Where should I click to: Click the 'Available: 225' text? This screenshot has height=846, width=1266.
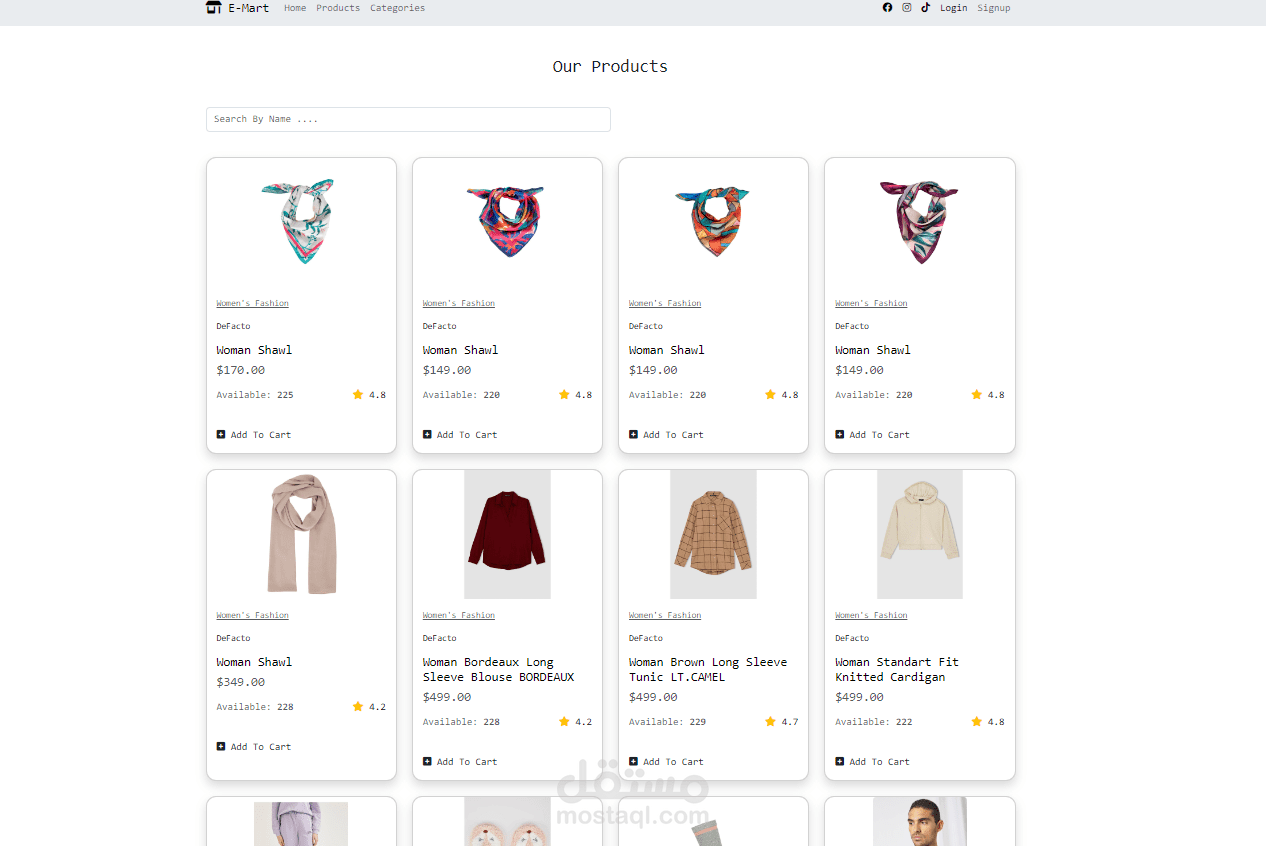[255, 395]
